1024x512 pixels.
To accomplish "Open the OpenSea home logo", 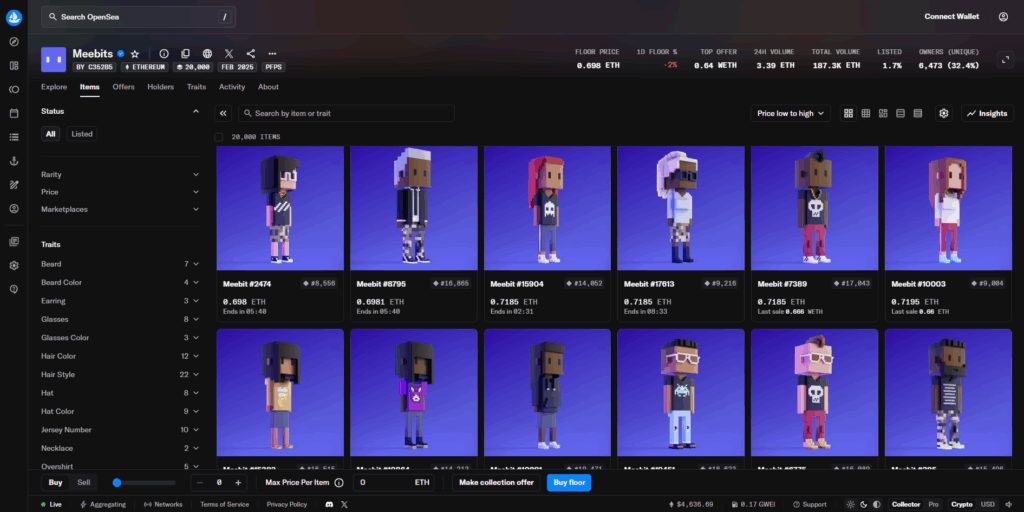I will (14, 18).
